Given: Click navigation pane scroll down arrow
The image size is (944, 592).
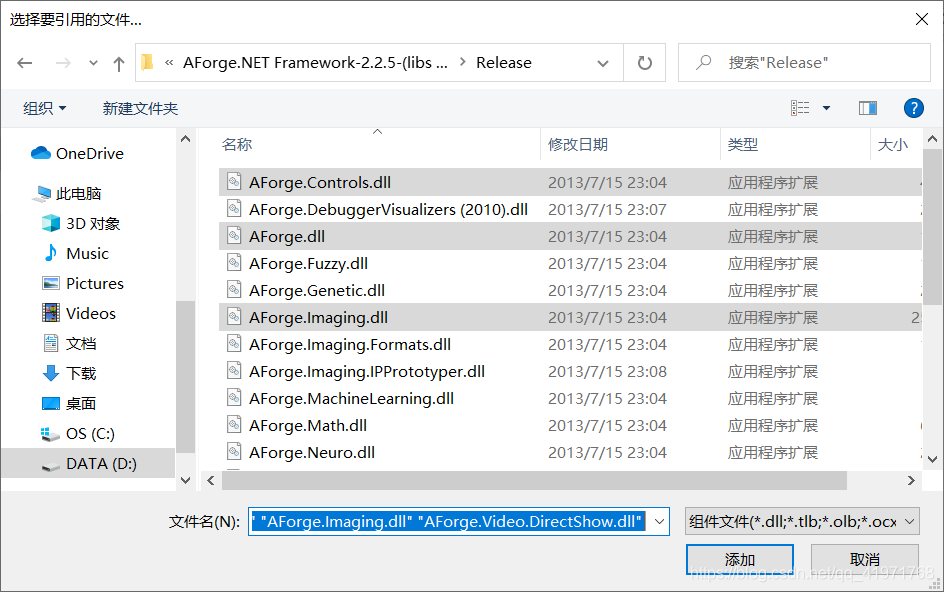Looking at the screenshot, I should (x=185, y=480).
